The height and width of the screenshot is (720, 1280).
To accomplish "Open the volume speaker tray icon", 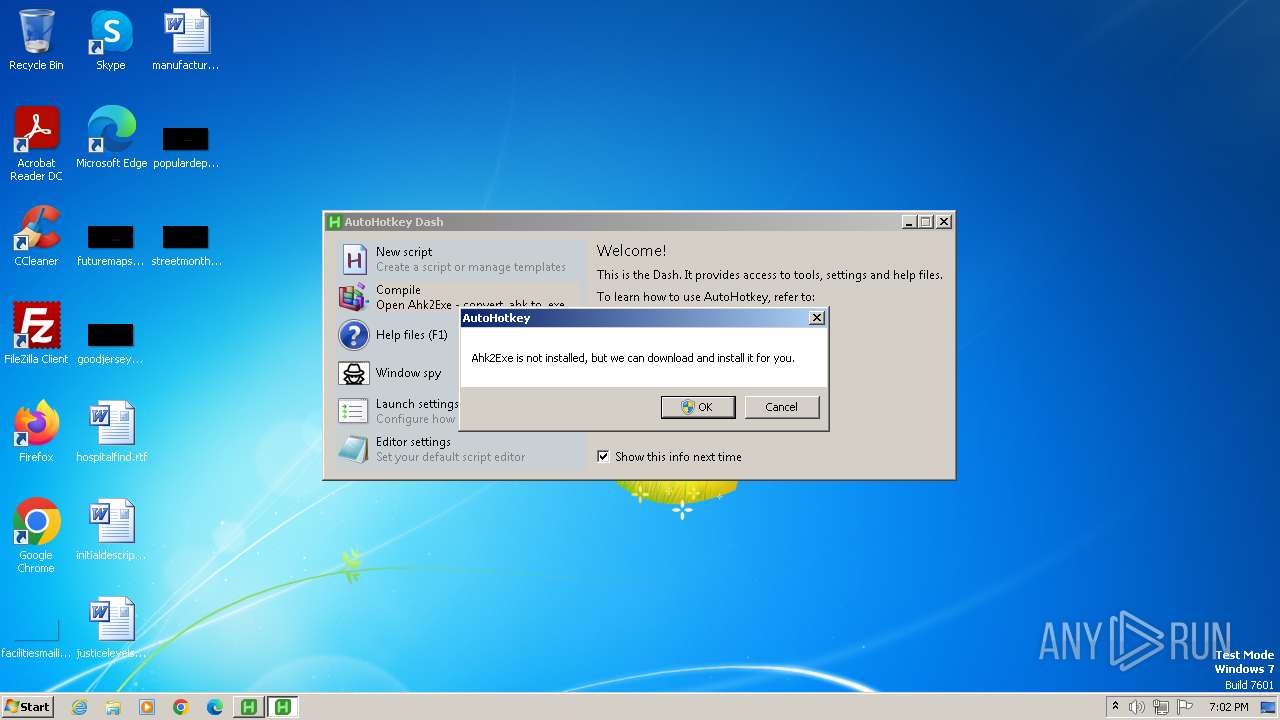I will click(1137, 707).
